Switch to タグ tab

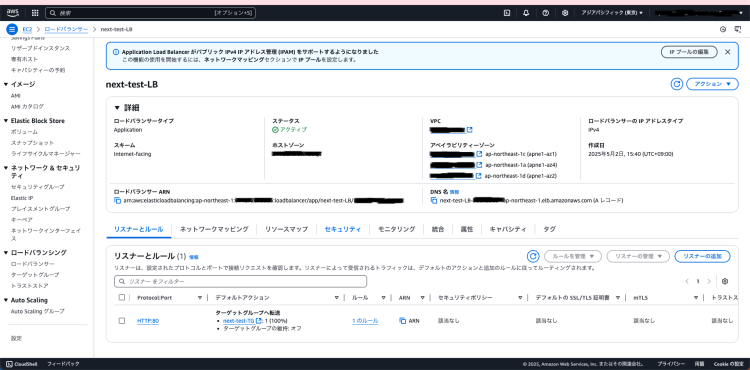tap(550, 229)
